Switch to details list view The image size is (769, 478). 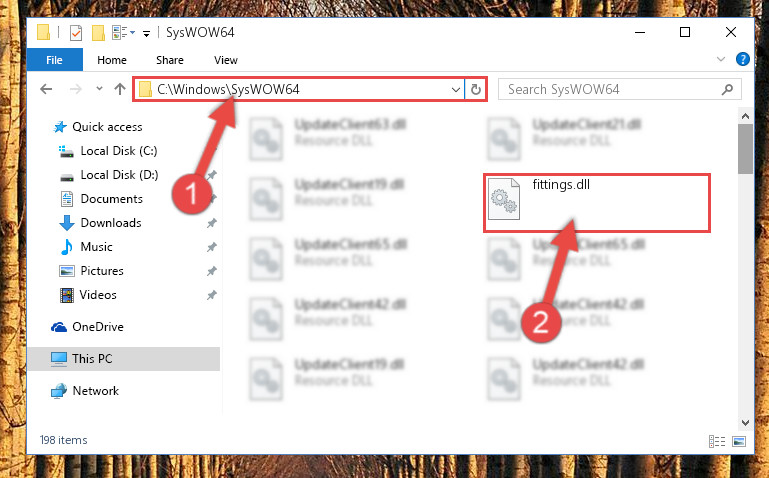pyautogui.click(x=717, y=441)
